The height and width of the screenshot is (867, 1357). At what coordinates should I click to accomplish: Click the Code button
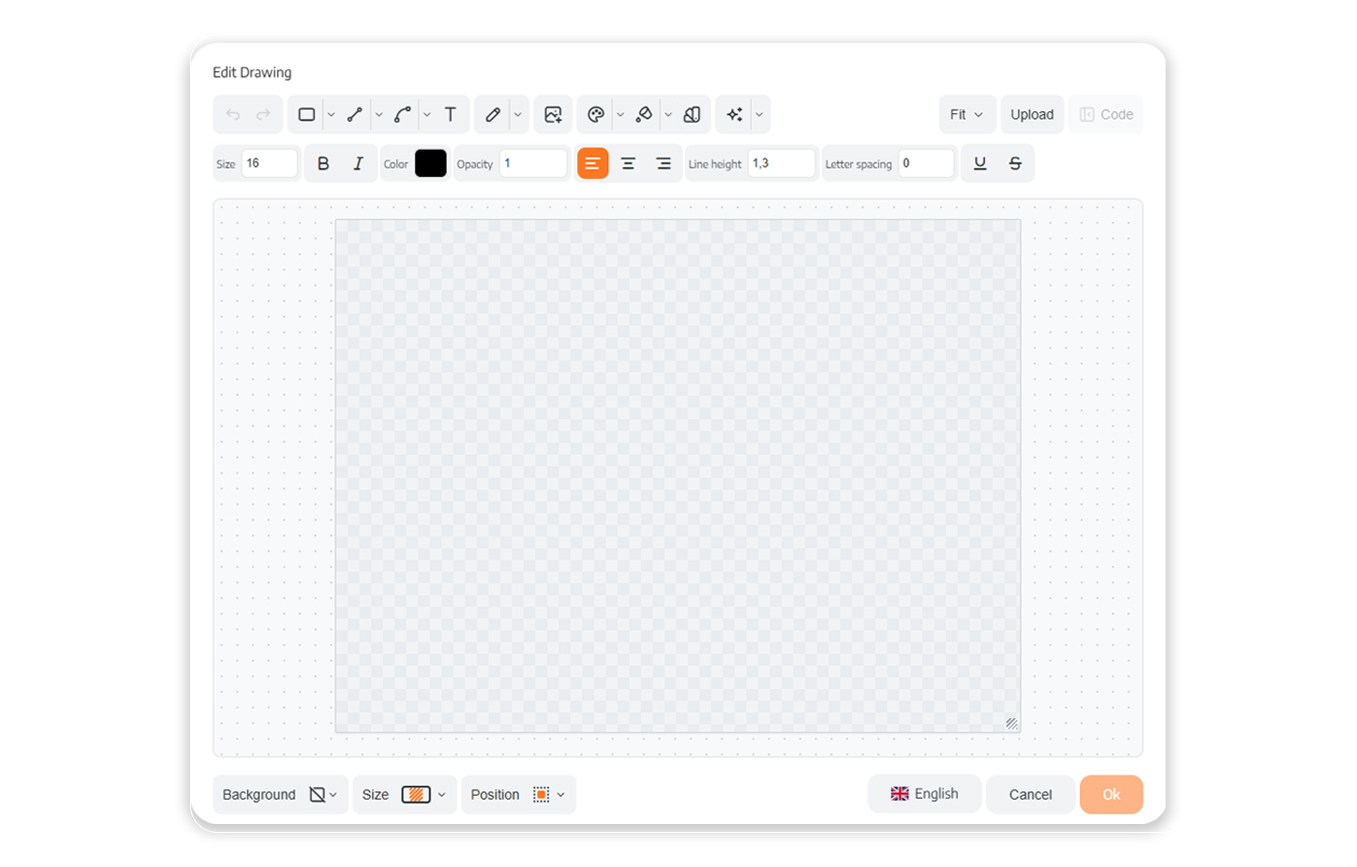tap(1106, 115)
